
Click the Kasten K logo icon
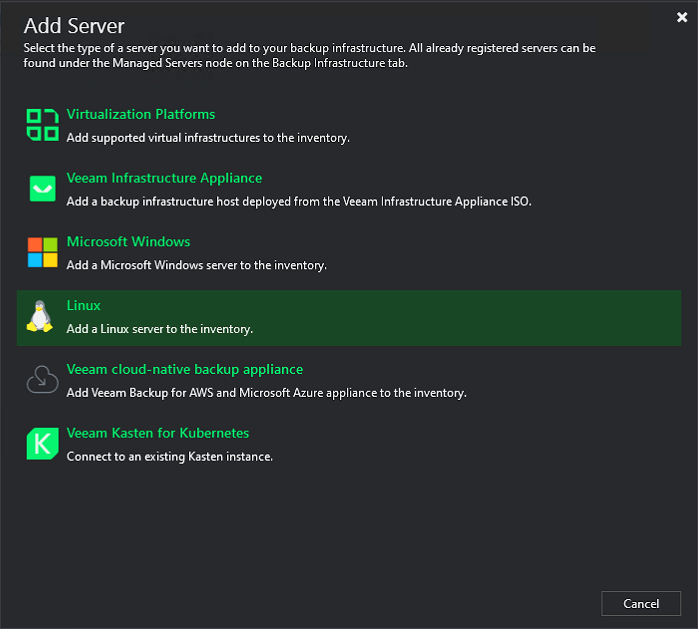point(42,444)
